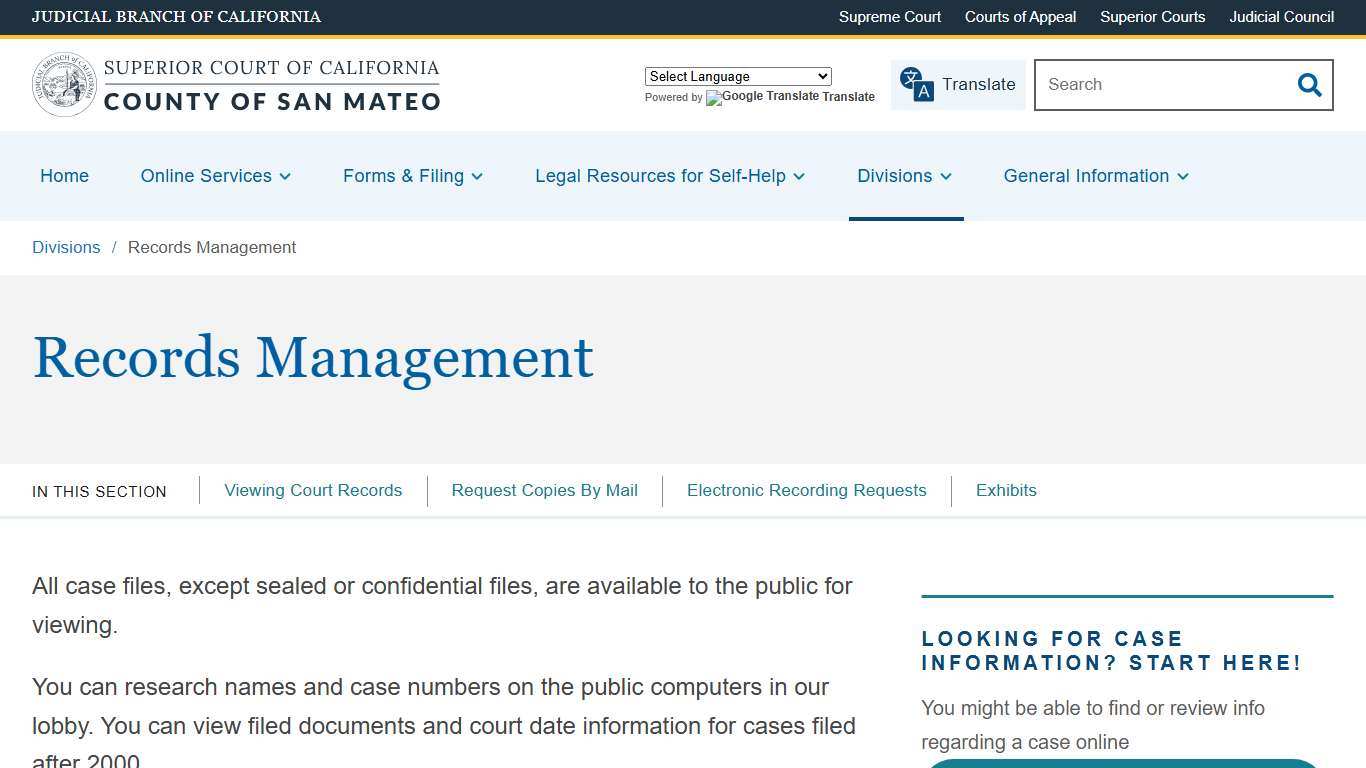Select the Home menu item

tap(64, 176)
